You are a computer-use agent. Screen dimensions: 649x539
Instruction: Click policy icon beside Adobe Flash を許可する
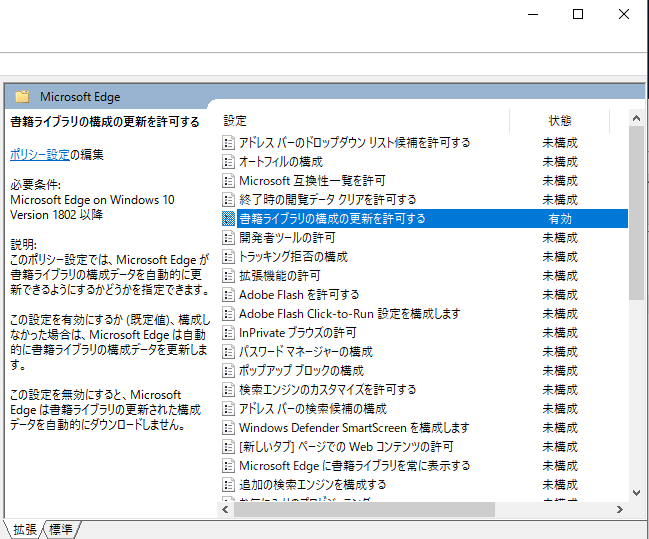click(228, 295)
